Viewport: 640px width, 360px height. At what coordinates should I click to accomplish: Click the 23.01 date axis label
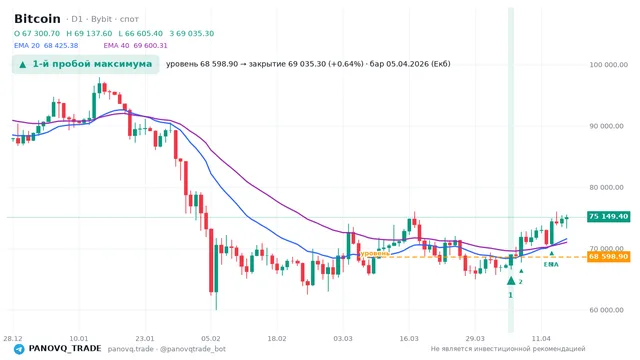[x=145, y=339]
